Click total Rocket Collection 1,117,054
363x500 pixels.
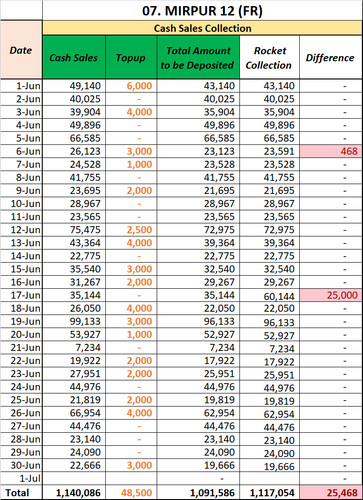(x=269, y=492)
